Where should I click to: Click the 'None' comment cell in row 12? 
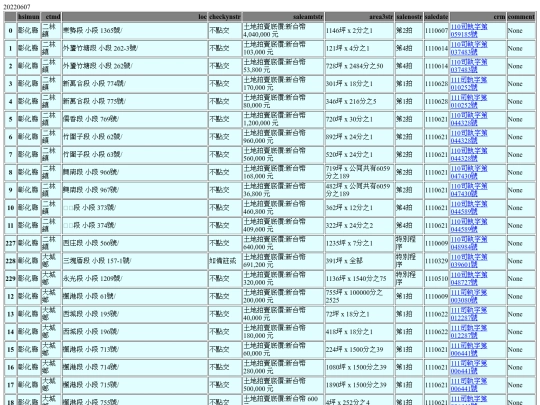pyautogui.click(x=521, y=297)
